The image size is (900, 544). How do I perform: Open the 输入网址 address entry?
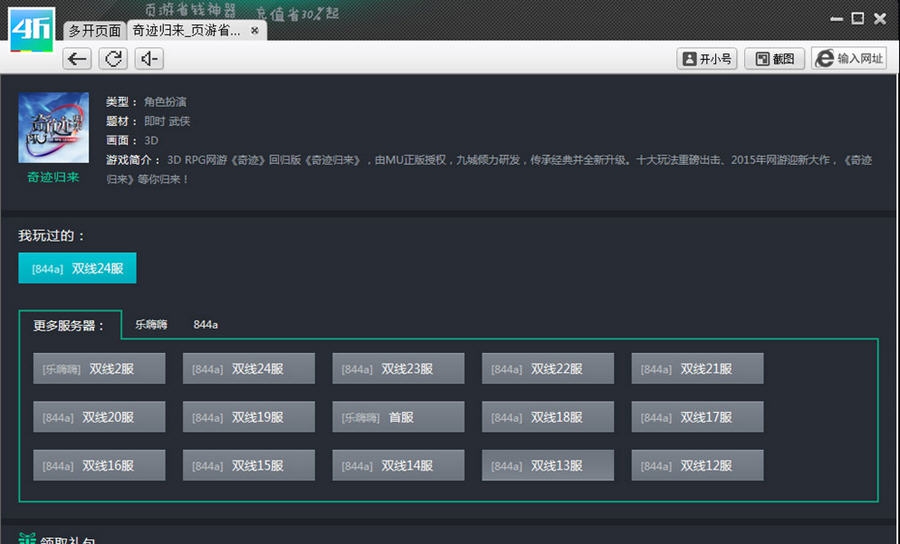click(x=849, y=59)
